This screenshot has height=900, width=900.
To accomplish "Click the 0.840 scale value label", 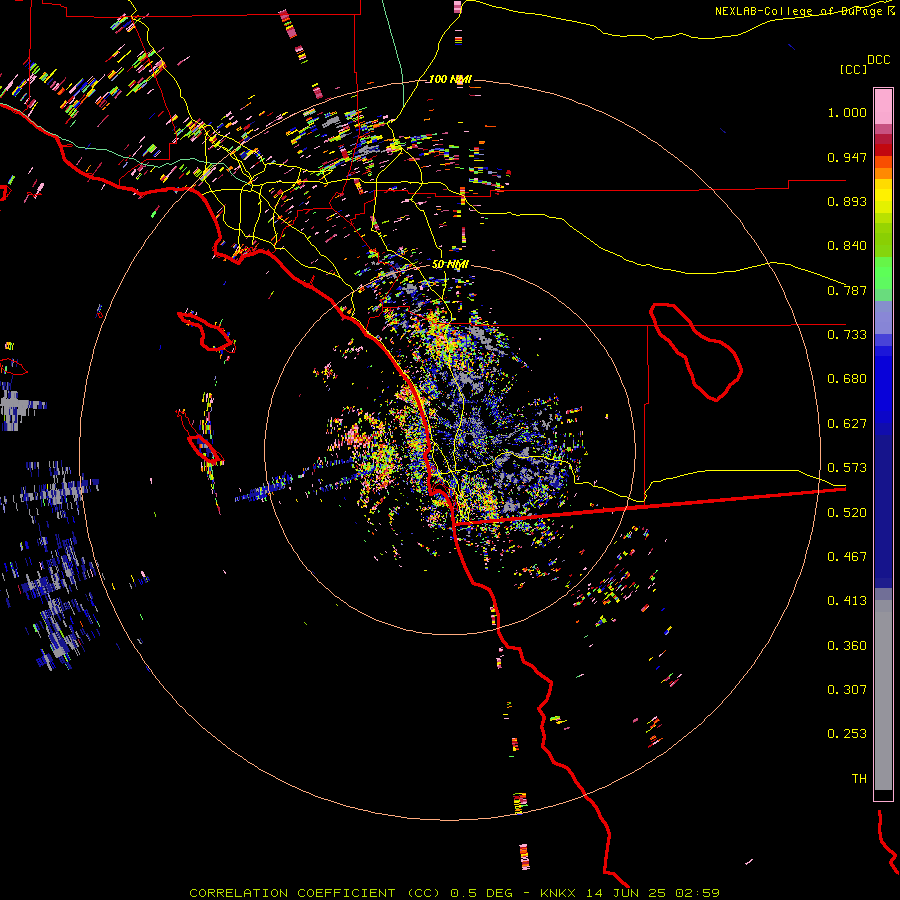I will coord(847,246).
